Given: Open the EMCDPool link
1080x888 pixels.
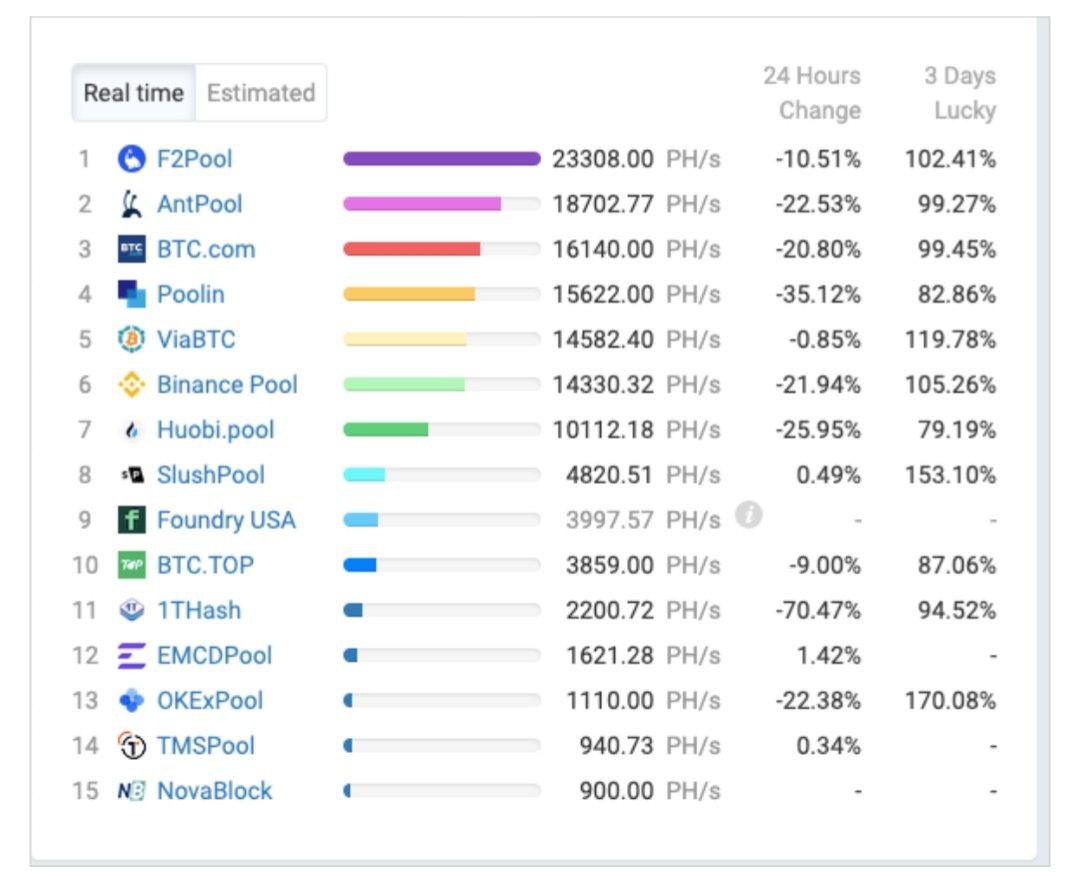Looking at the screenshot, I should click(214, 656).
